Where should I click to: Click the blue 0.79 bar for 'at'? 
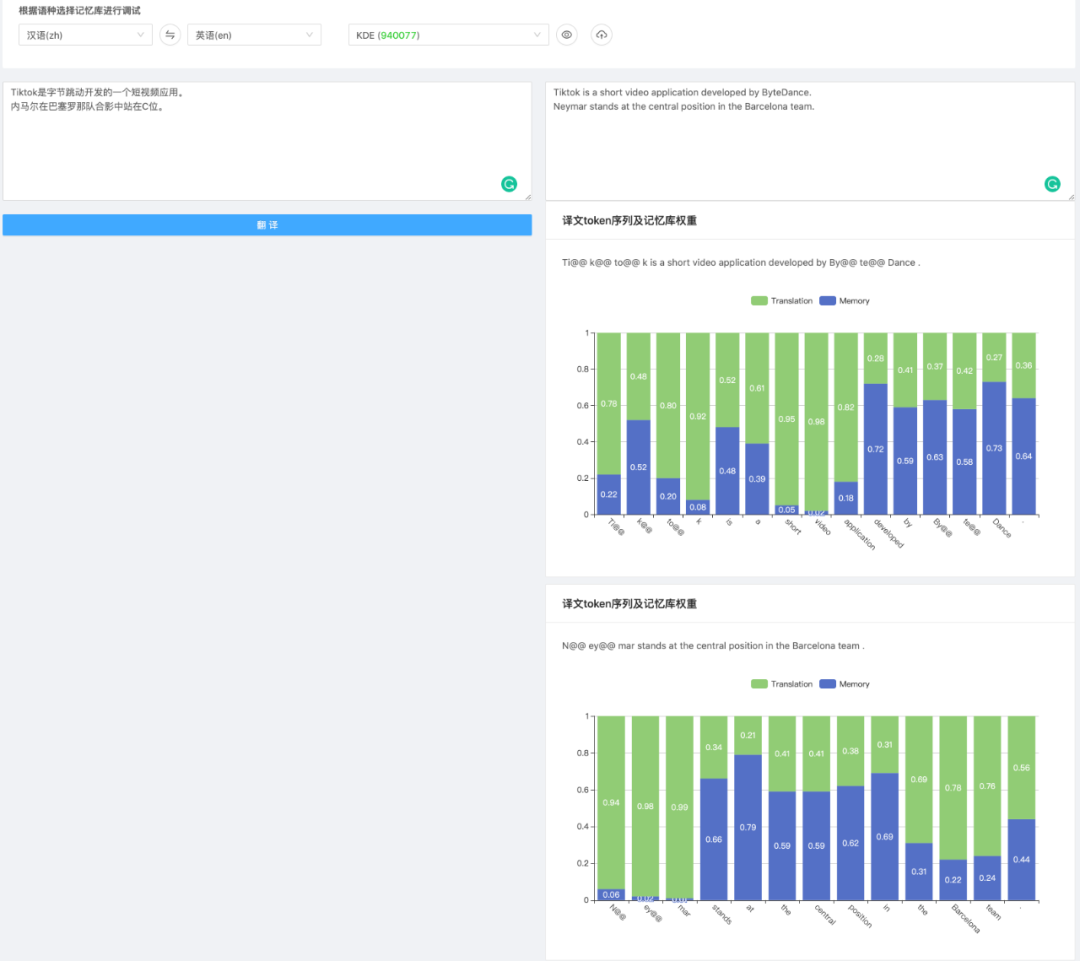pos(748,827)
